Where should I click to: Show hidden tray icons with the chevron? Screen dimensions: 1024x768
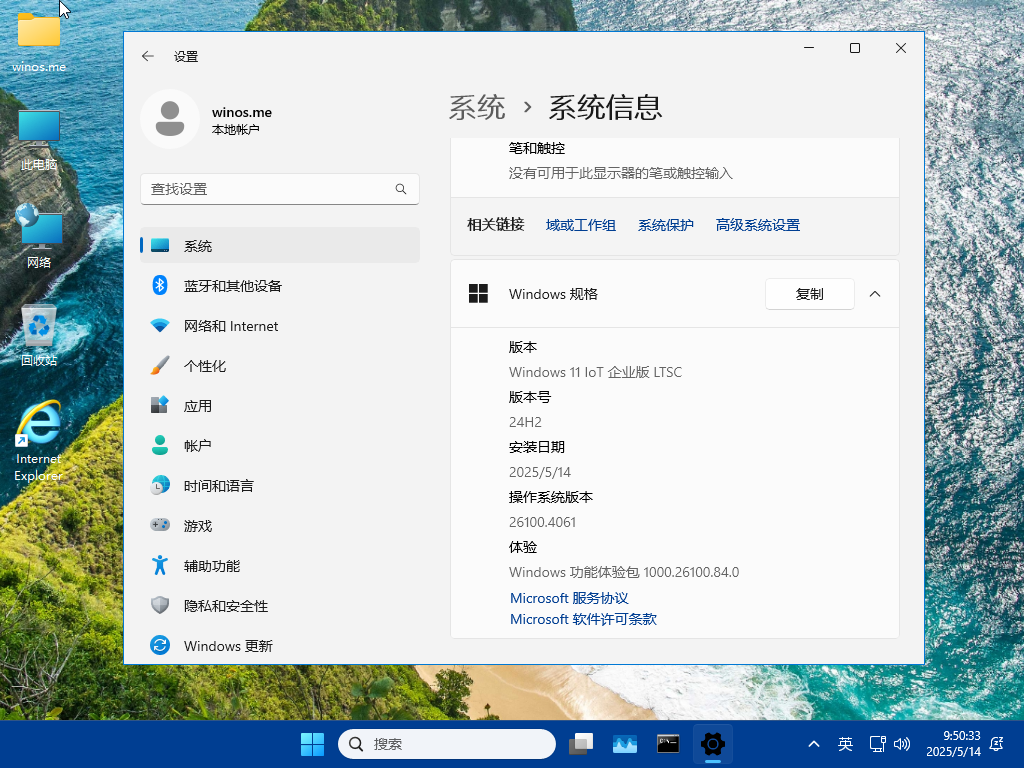[814, 744]
